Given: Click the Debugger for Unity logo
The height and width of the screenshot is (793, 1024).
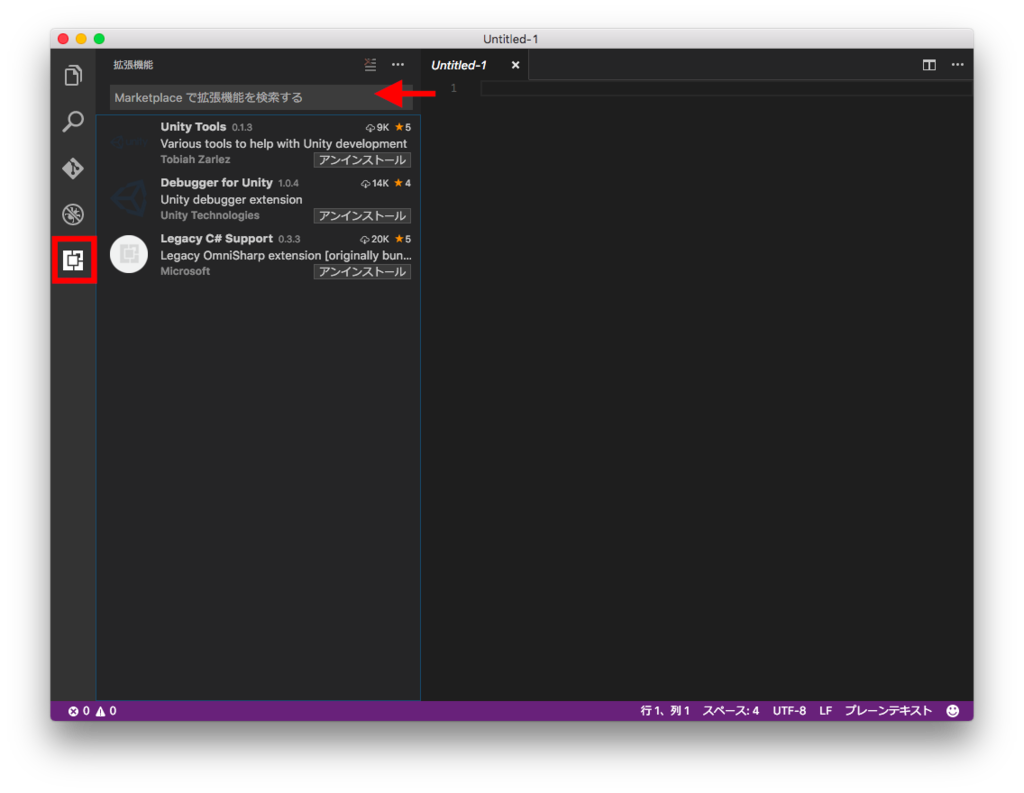Looking at the screenshot, I should 129,198.
